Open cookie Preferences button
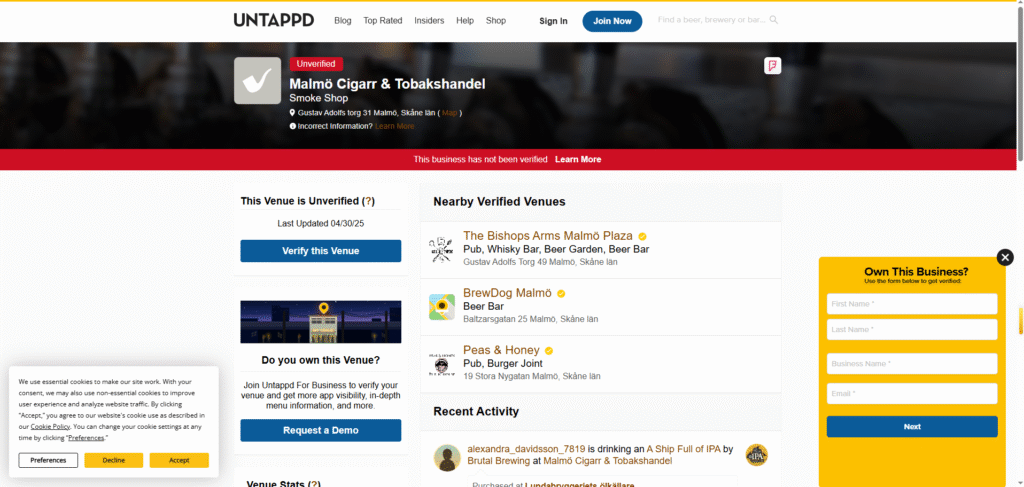1024x487 pixels. click(x=48, y=460)
